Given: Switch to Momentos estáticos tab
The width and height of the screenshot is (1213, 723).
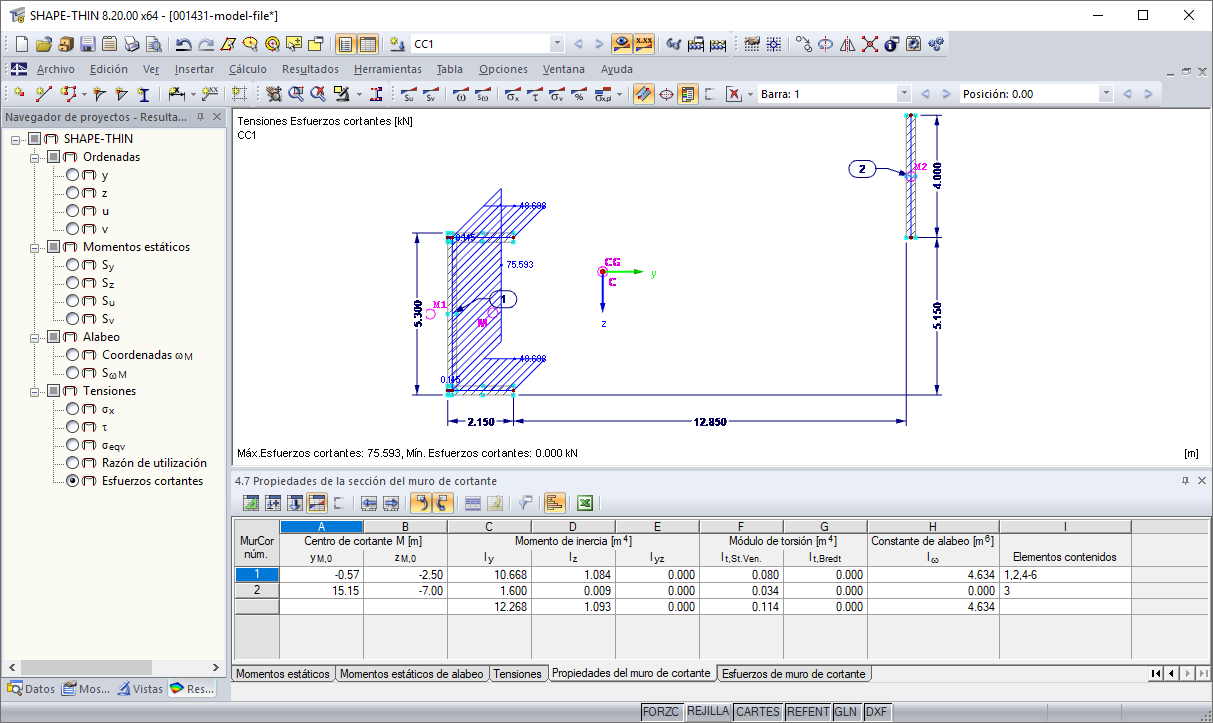Looking at the screenshot, I should tap(283, 674).
